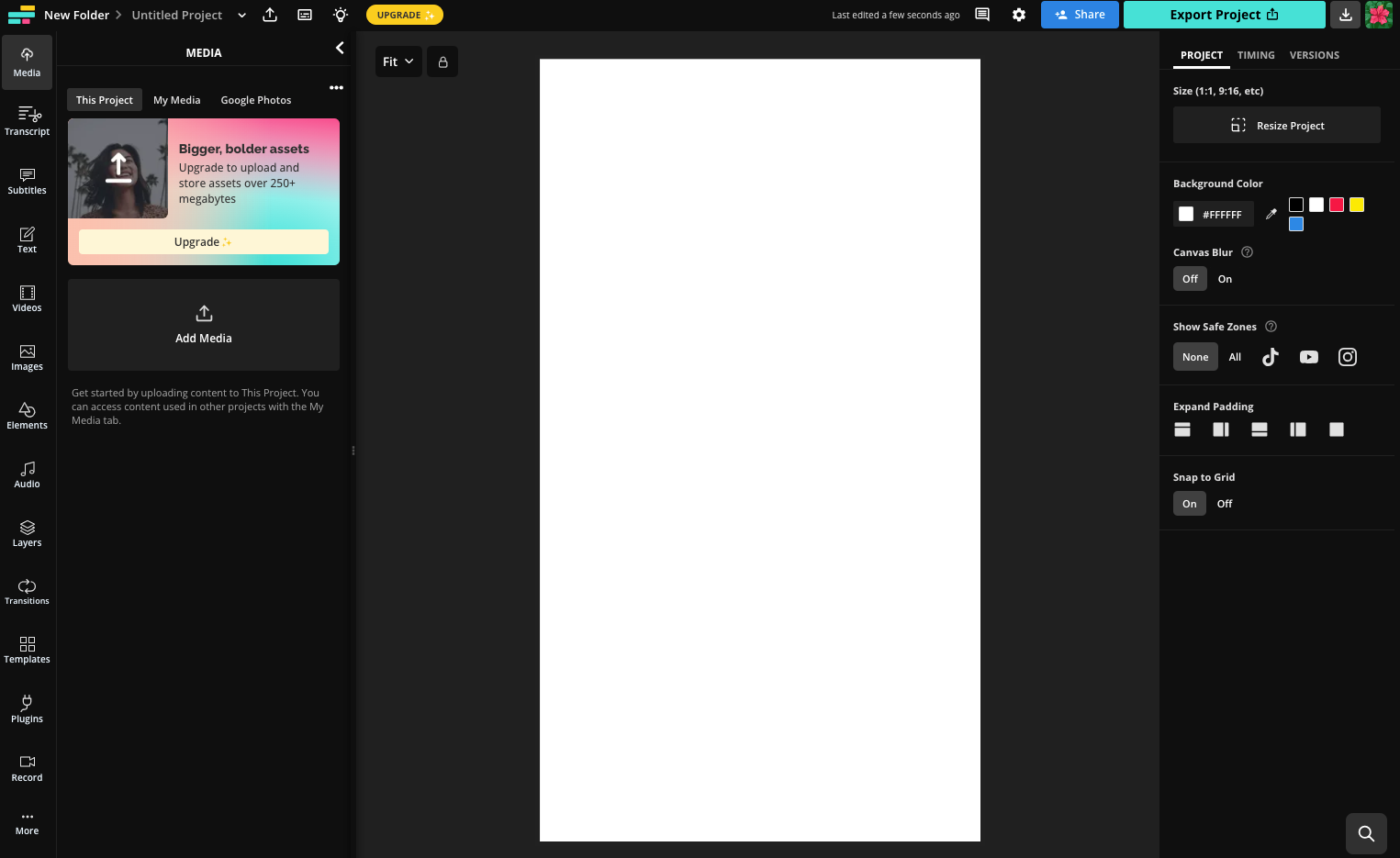Click the Share button
The height and width of the screenshot is (858, 1400).
(1080, 15)
